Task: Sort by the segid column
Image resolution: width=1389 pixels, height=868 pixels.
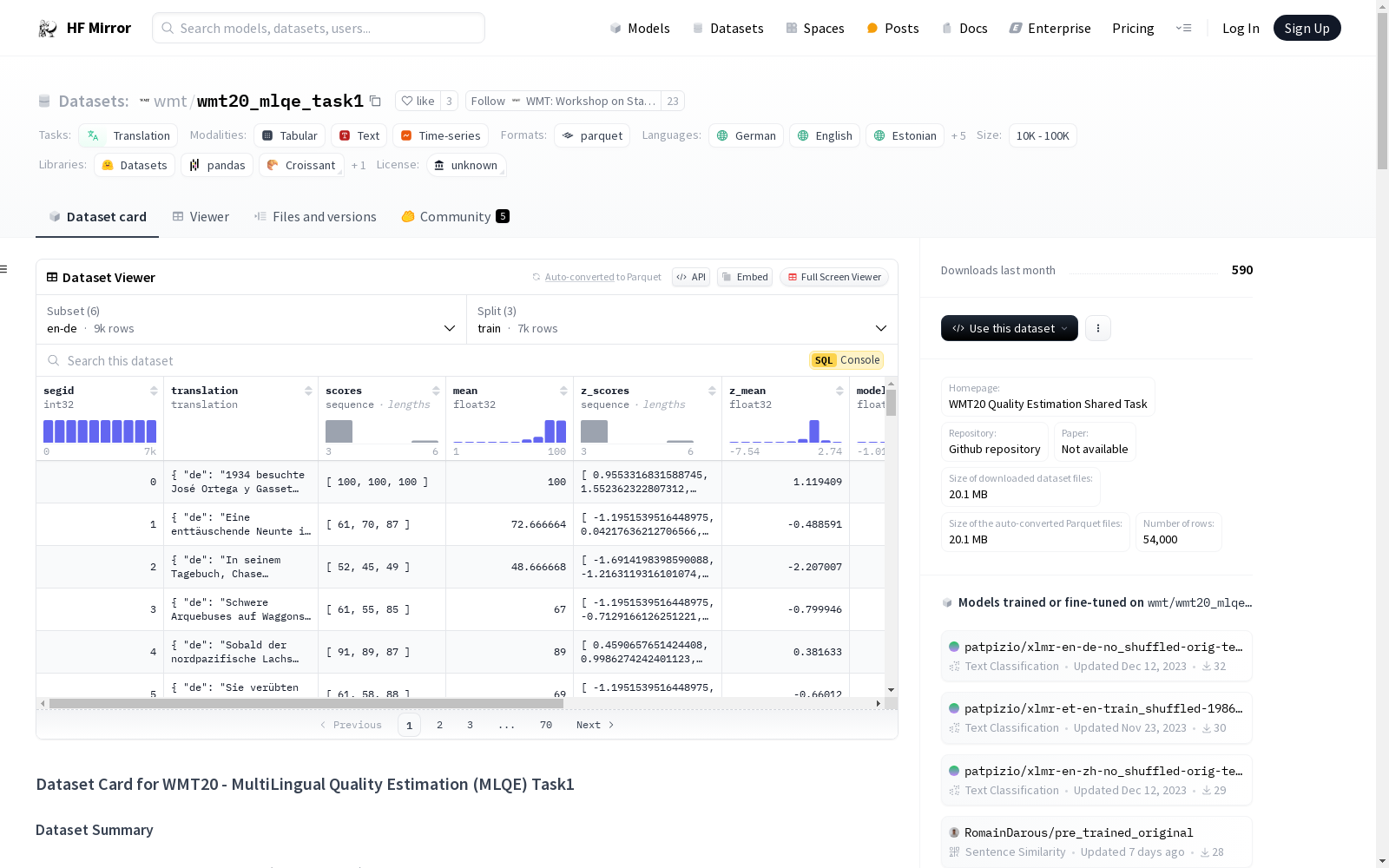Action: click(154, 391)
